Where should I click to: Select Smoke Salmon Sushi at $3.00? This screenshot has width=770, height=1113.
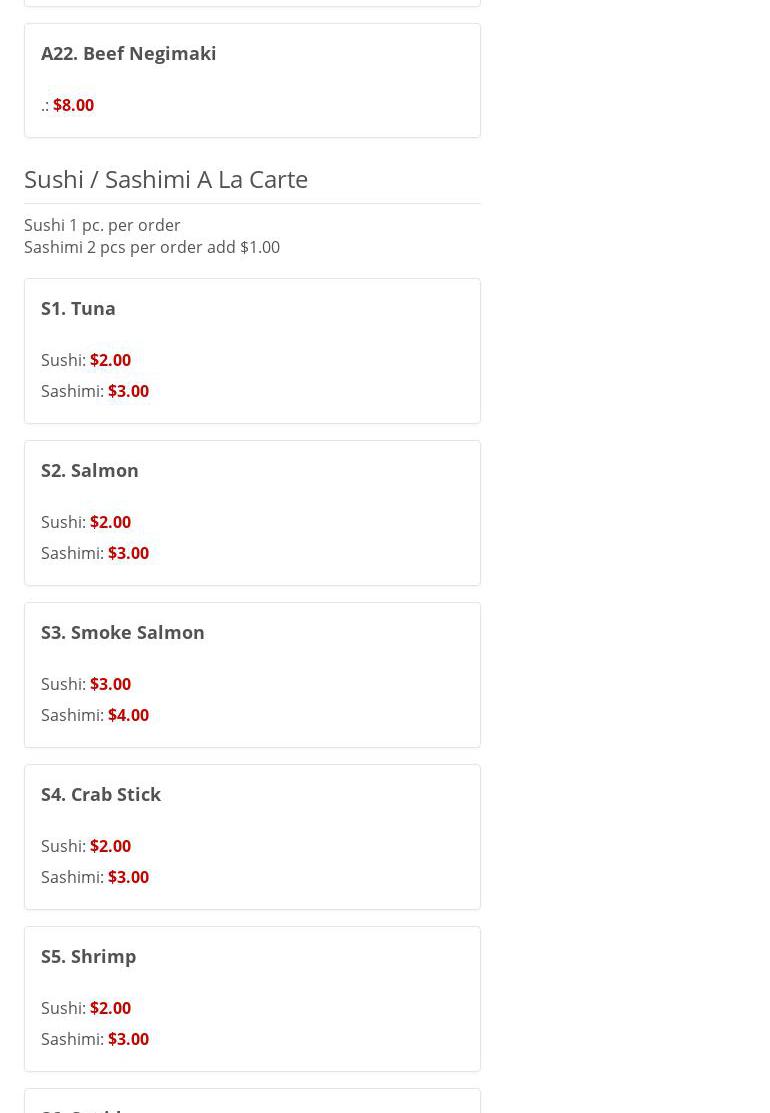tap(110, 684)
